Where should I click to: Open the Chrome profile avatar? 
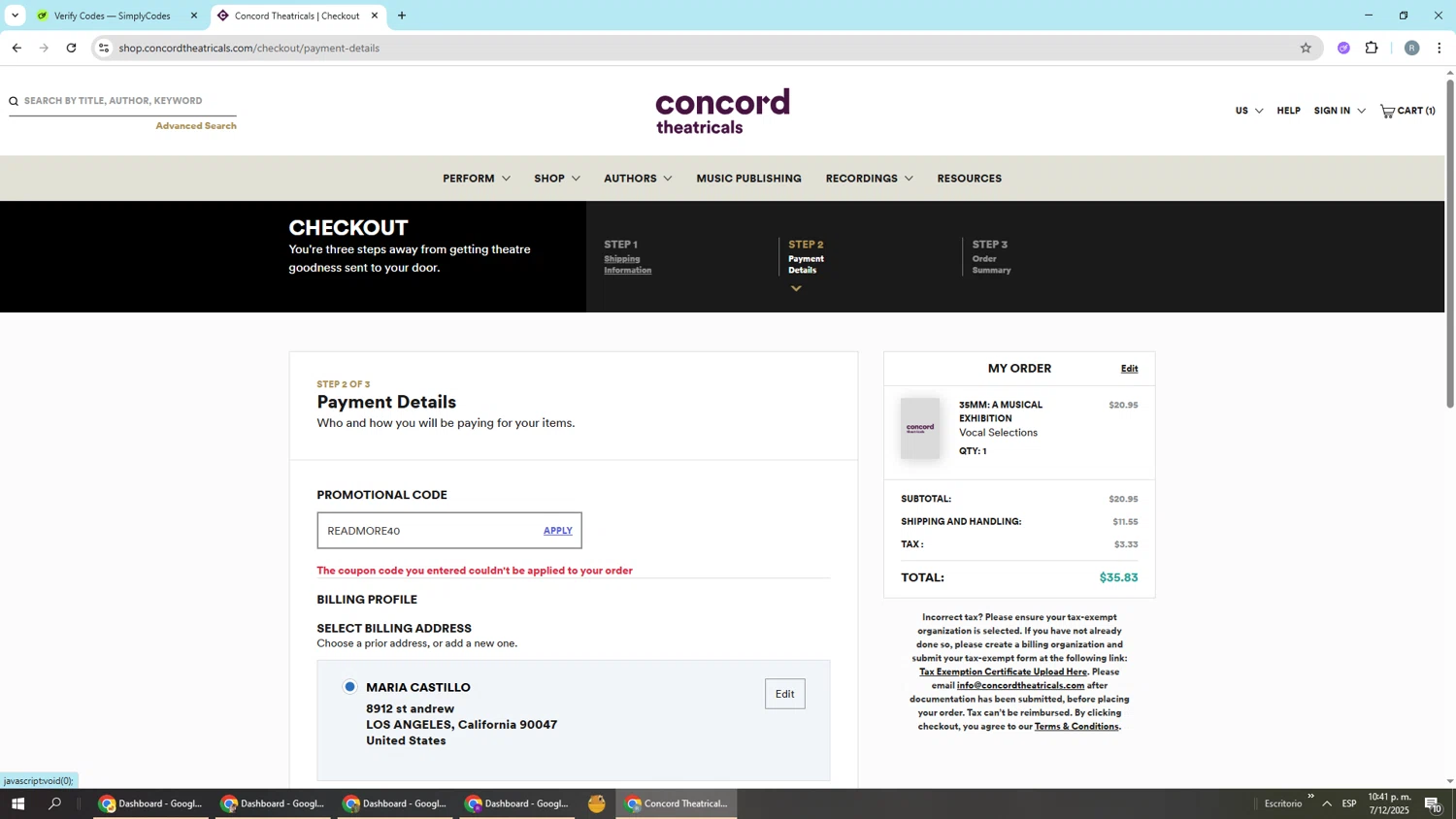(x=1411, y=48)
